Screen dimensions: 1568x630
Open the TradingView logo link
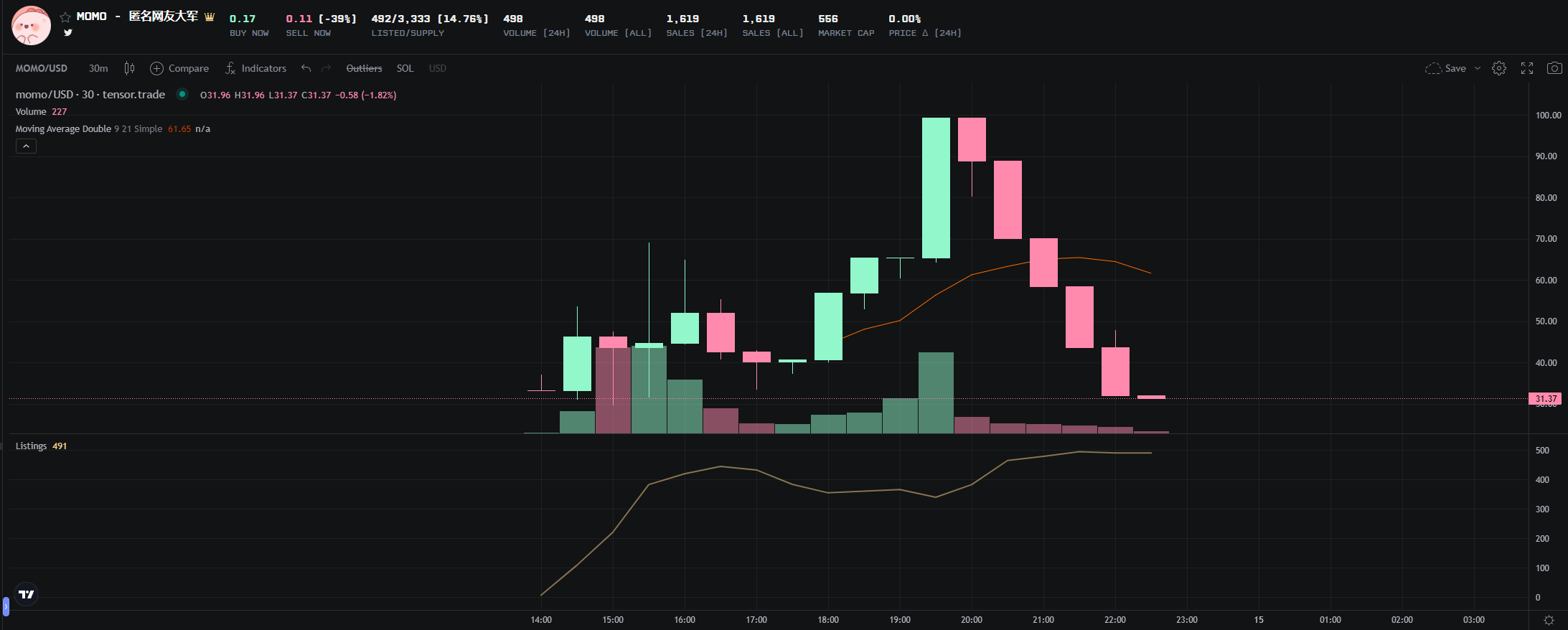coord(26,594)
